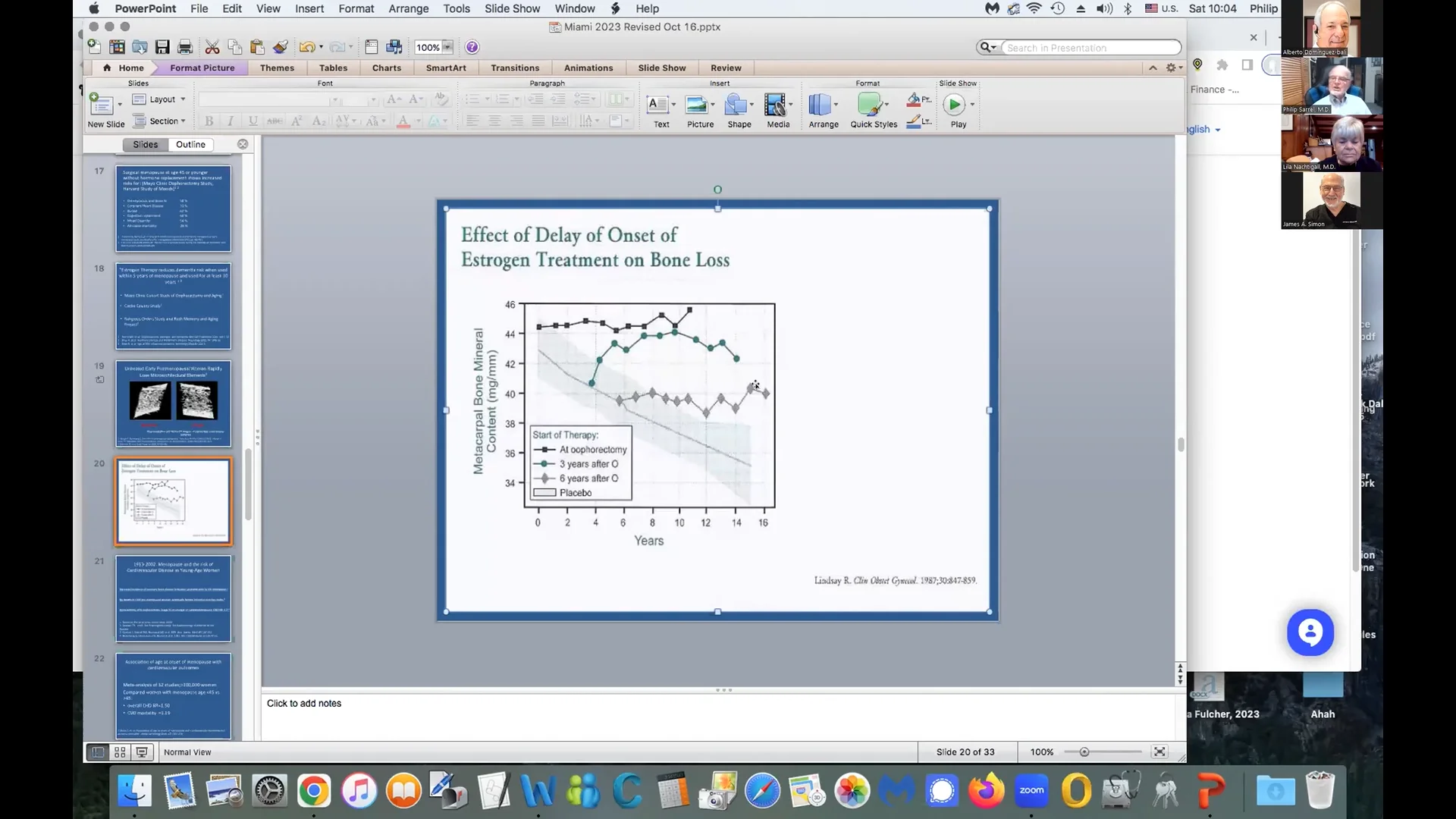Insert Media from ribbon
1456x819 pixels.
778,110
